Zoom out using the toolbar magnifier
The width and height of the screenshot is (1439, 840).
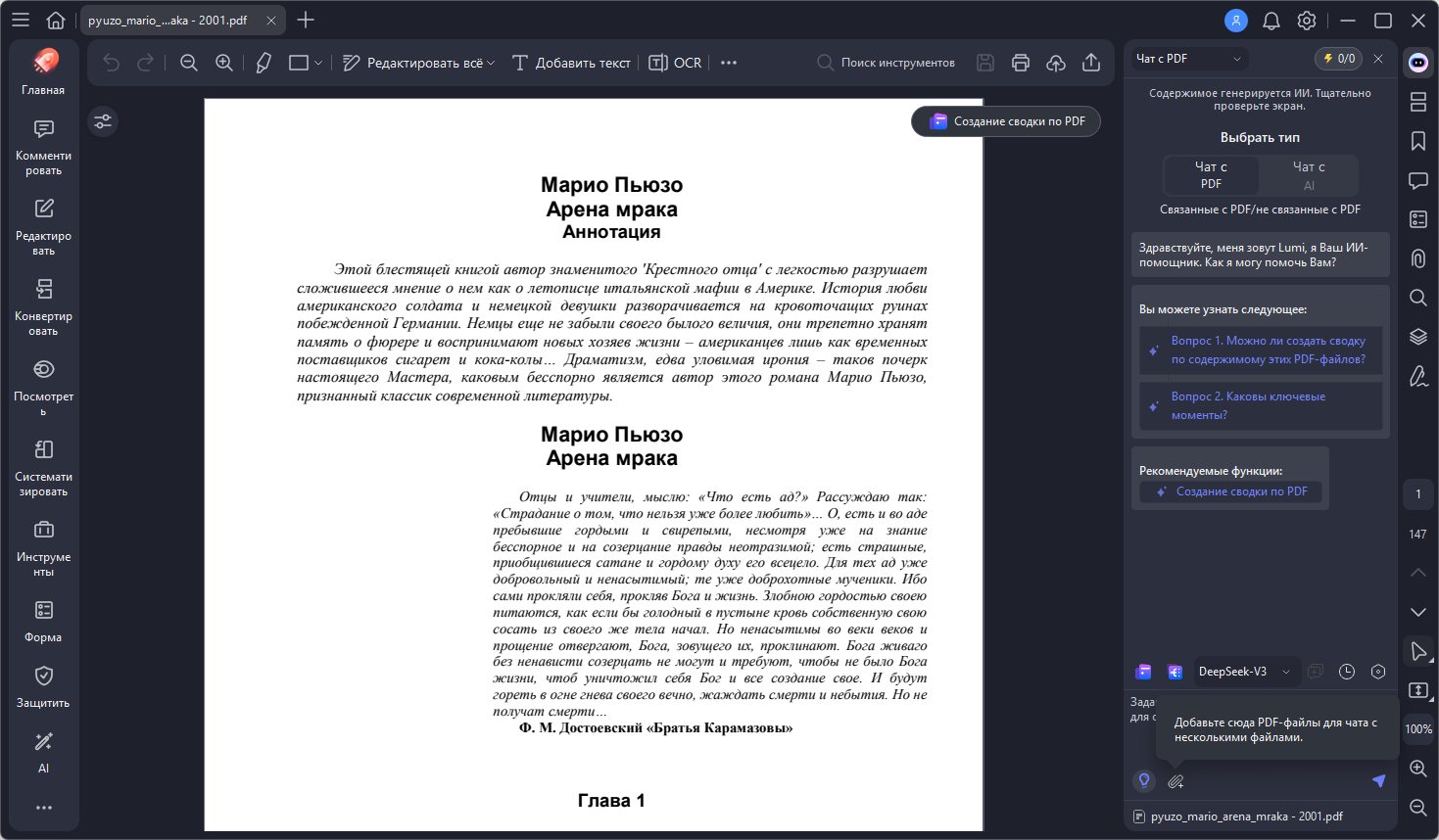[189, 63]
